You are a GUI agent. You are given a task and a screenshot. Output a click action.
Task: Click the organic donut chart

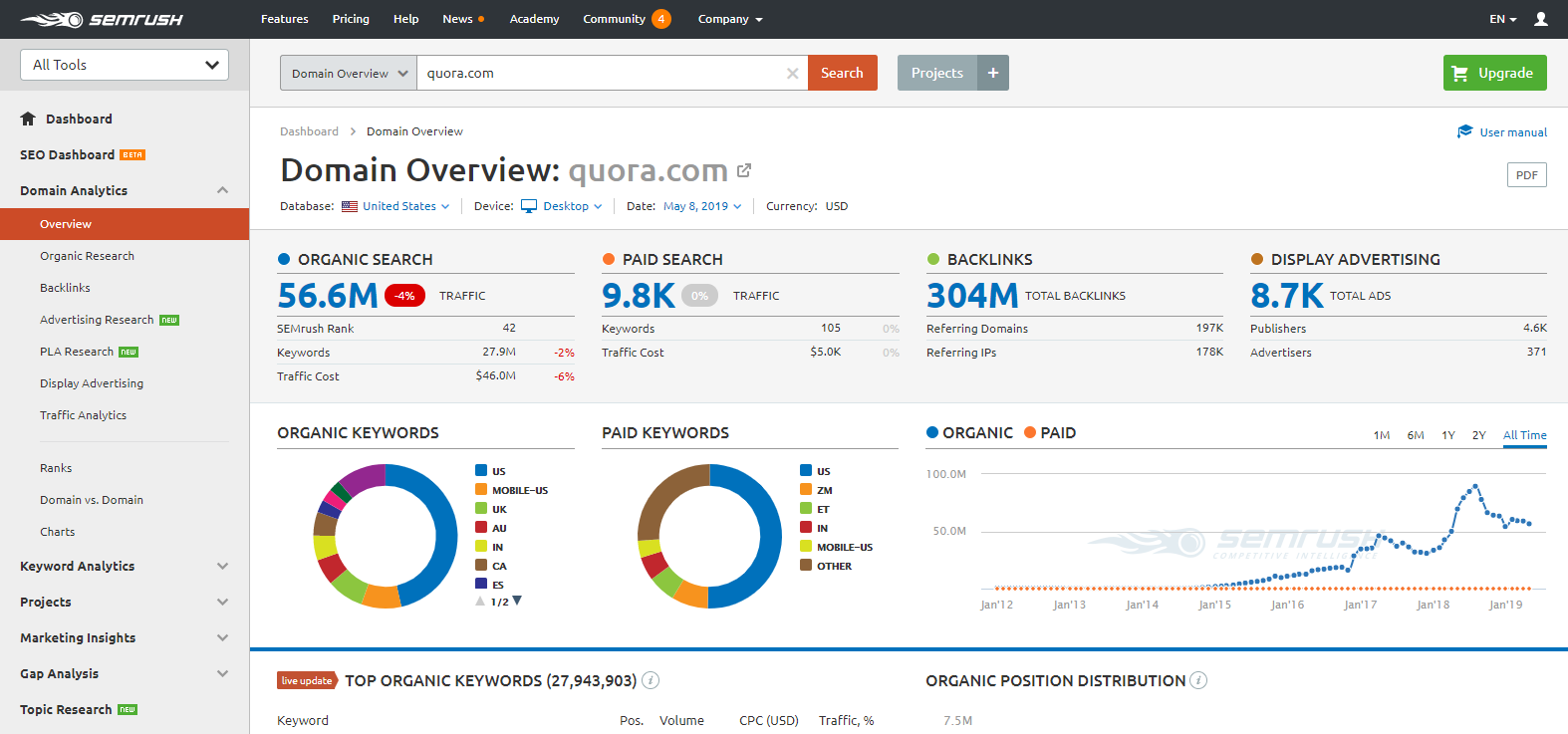386,536
